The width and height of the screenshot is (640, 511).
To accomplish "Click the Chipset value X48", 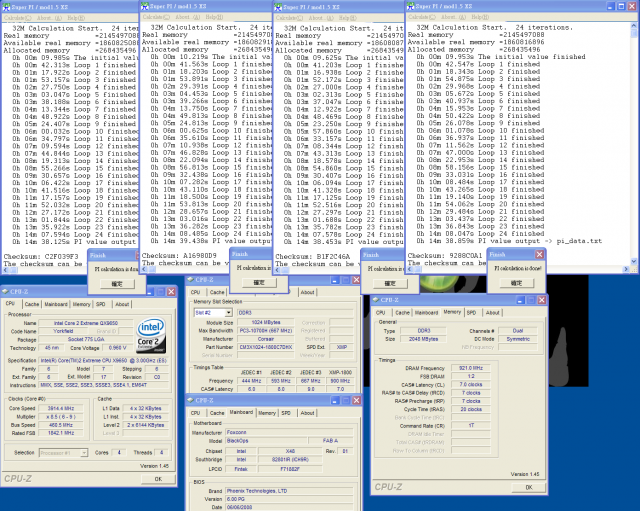I will 290,451.
